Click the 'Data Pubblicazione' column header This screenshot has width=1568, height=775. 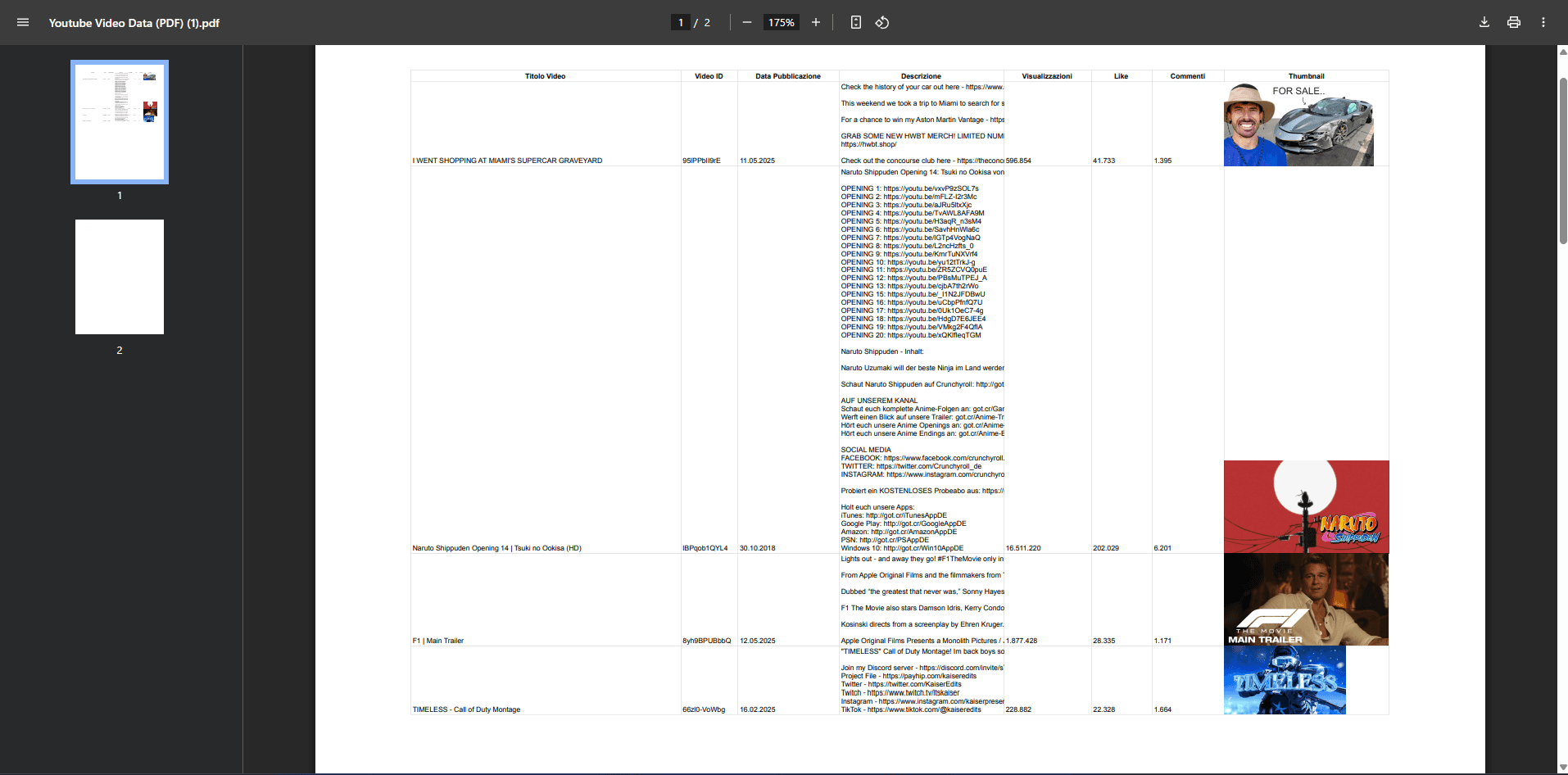click(787, 76)
